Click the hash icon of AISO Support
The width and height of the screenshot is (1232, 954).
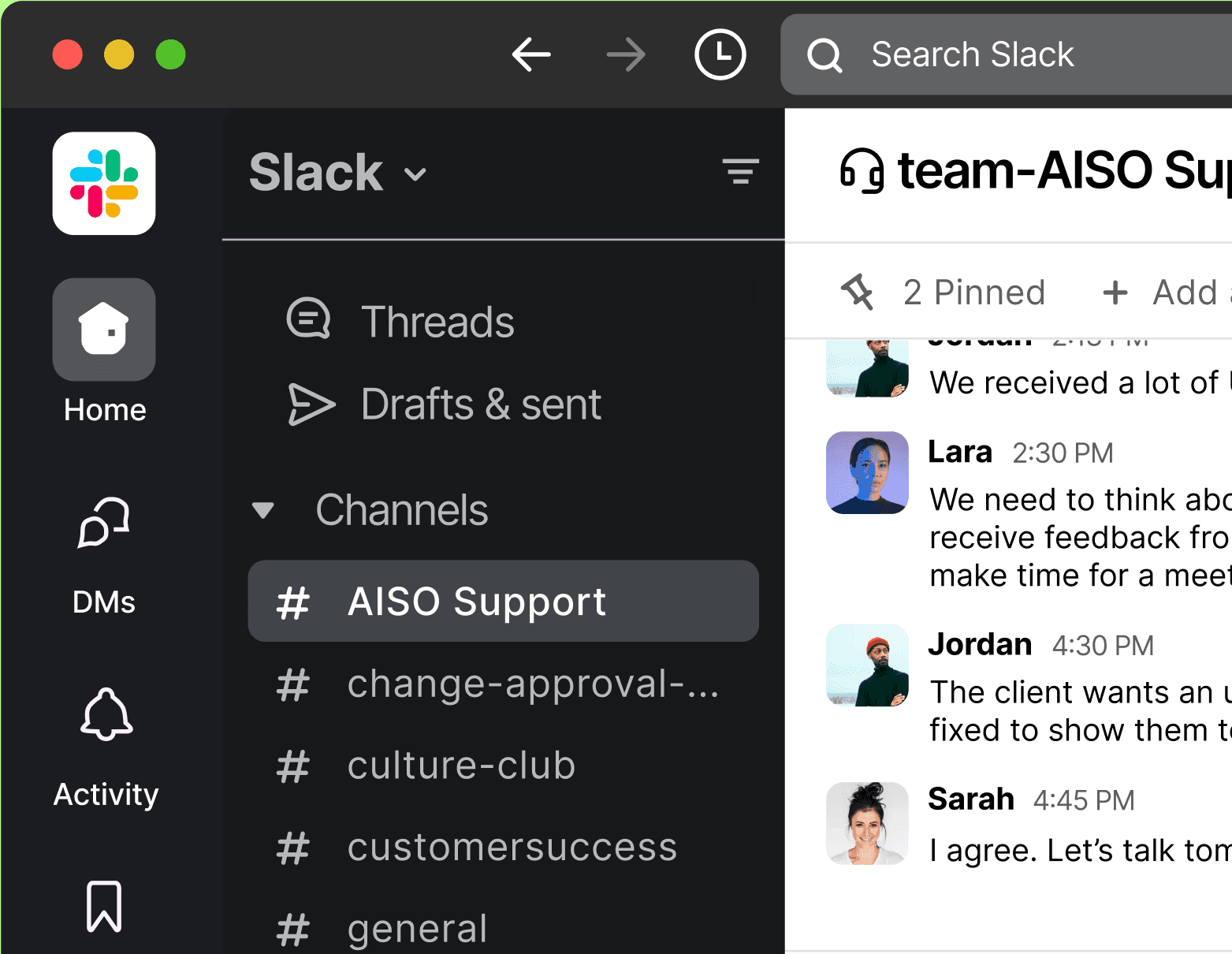[292, 603]
